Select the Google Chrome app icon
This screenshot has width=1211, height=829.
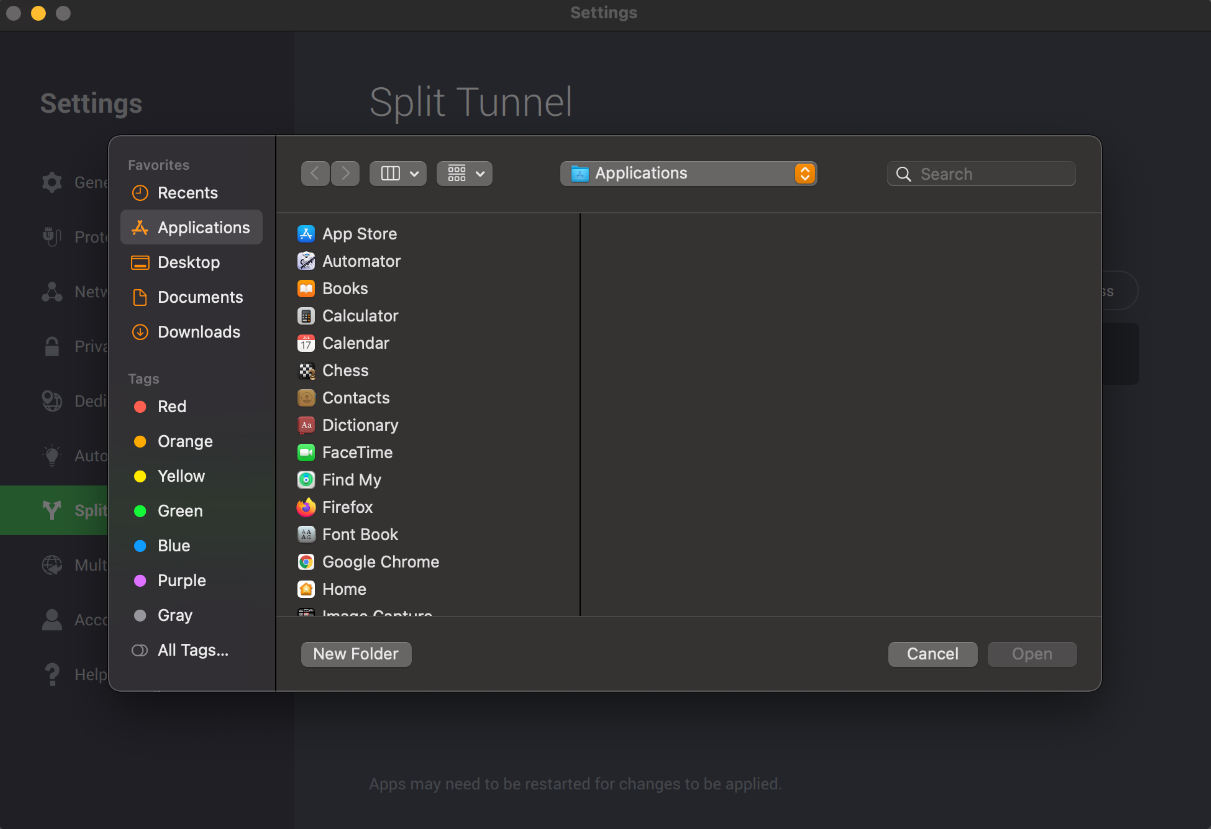click(x=306, y=562)
